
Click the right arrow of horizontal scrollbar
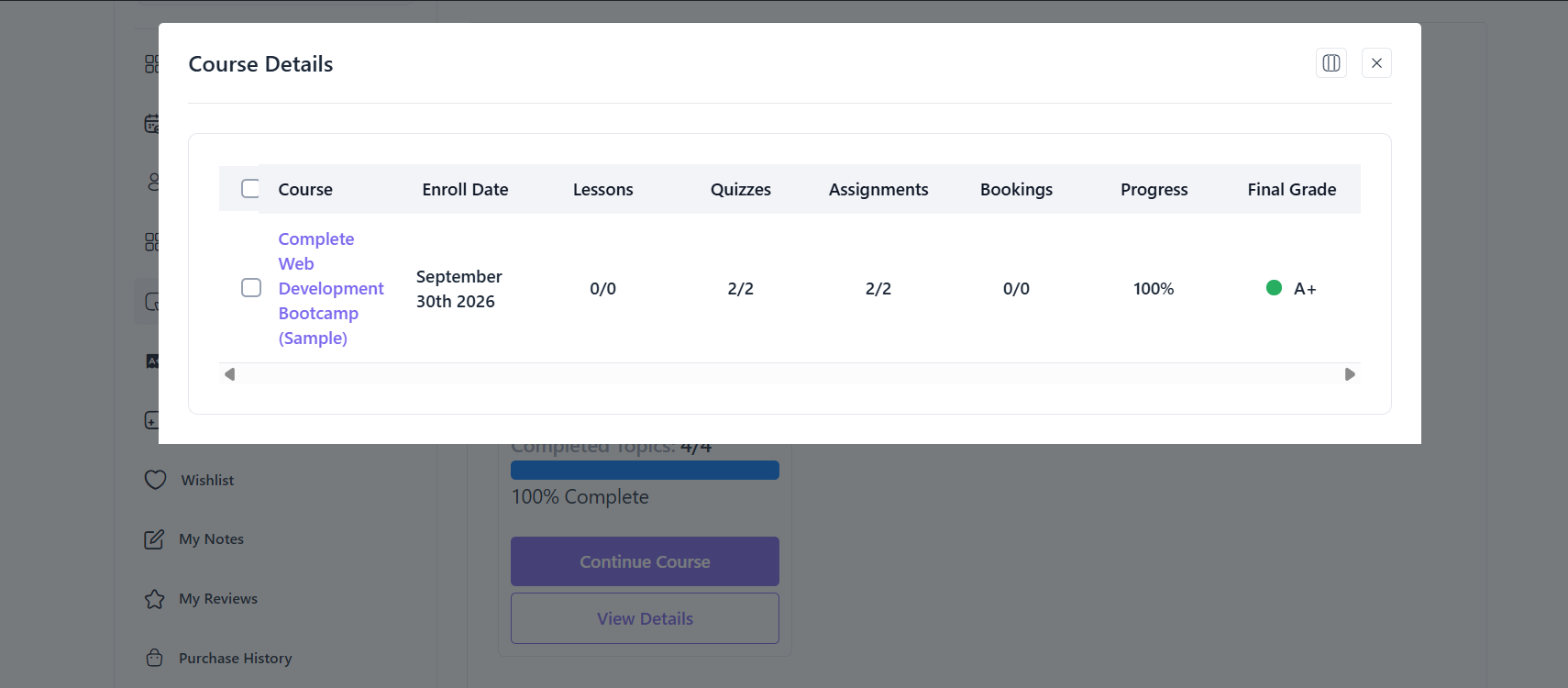(1350, 374)
